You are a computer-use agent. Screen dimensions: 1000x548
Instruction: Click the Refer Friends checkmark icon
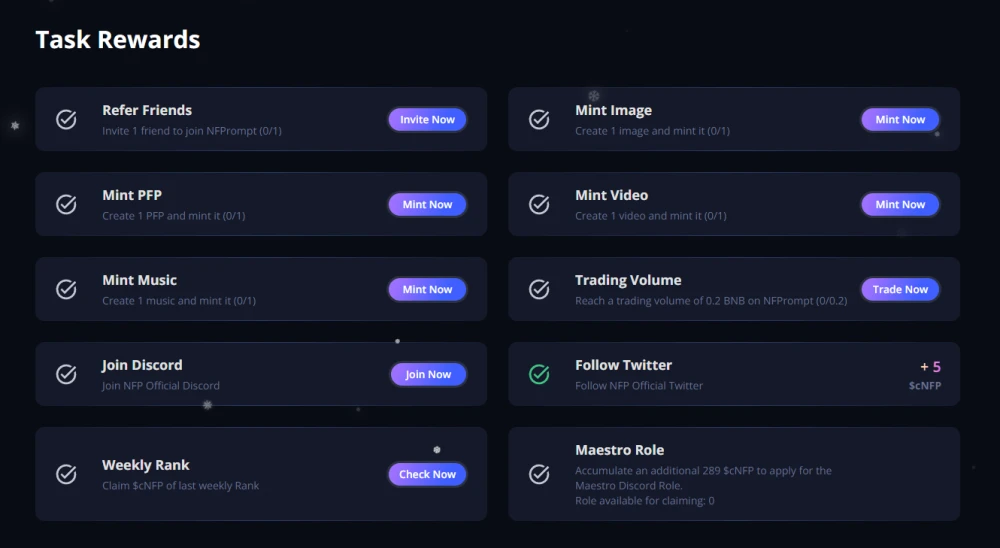[66, 119]
